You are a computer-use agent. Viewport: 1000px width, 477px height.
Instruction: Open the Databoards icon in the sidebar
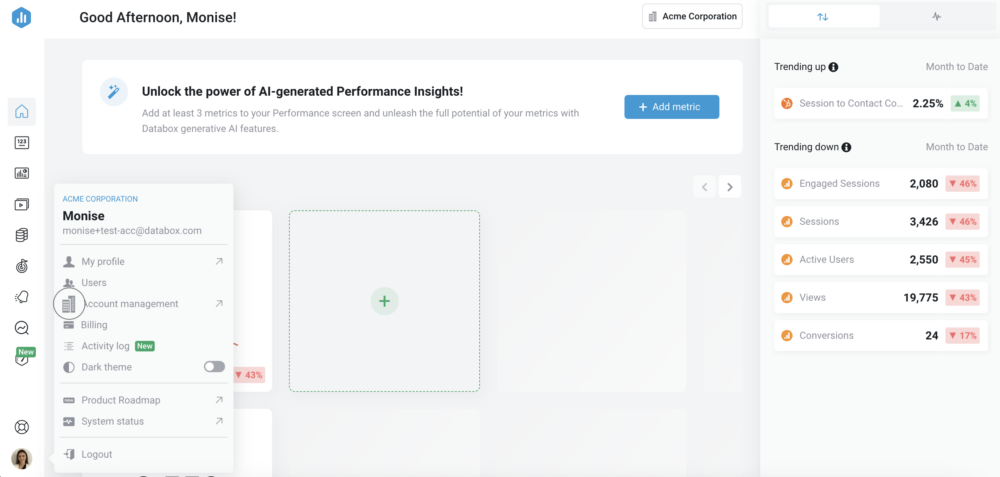[x=22, y=173]
